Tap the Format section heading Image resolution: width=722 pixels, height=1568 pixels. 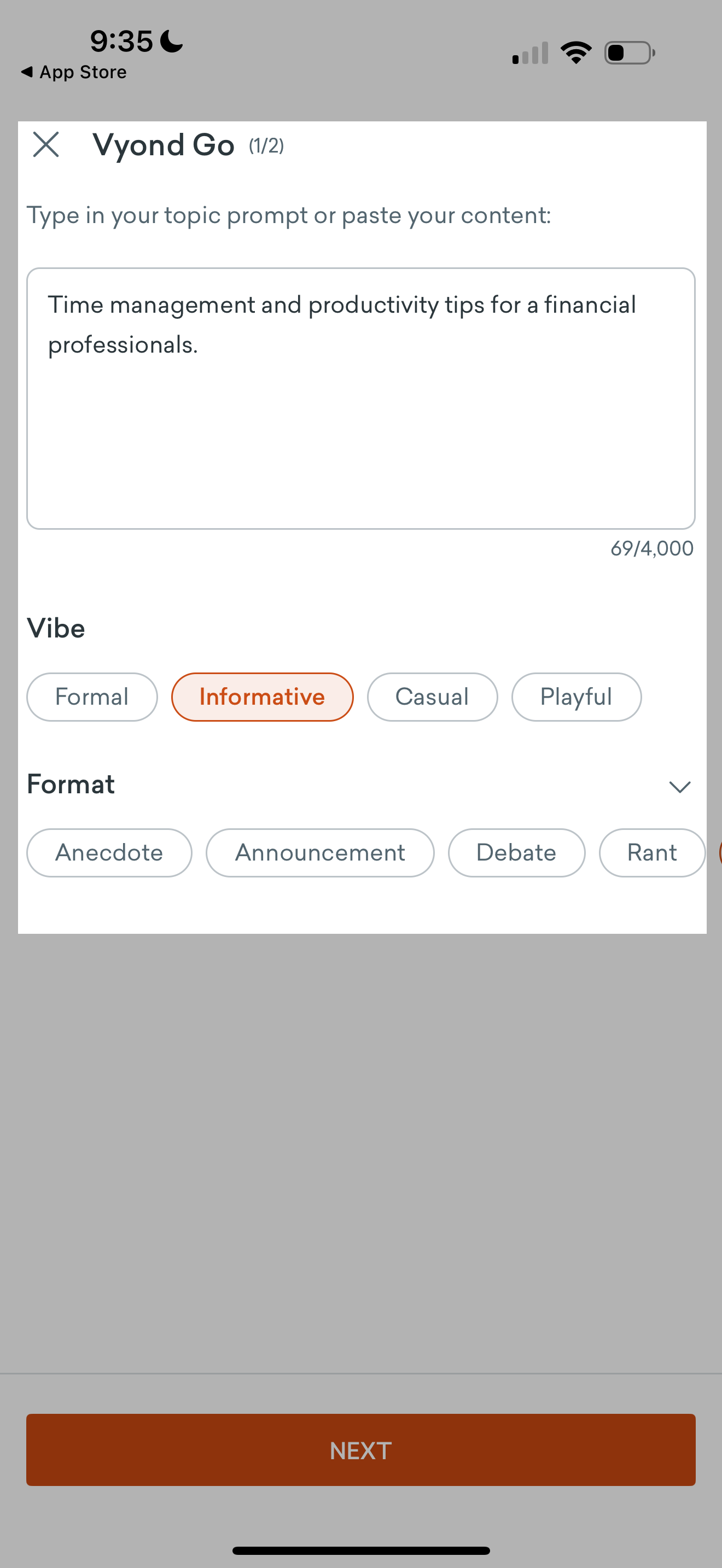coord(71,784)
